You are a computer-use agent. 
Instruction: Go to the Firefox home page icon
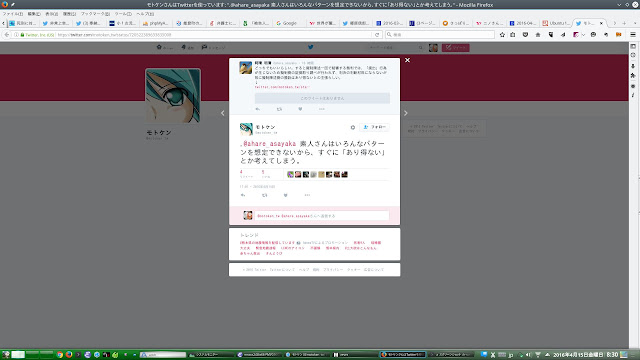click(x=538, y=35)
